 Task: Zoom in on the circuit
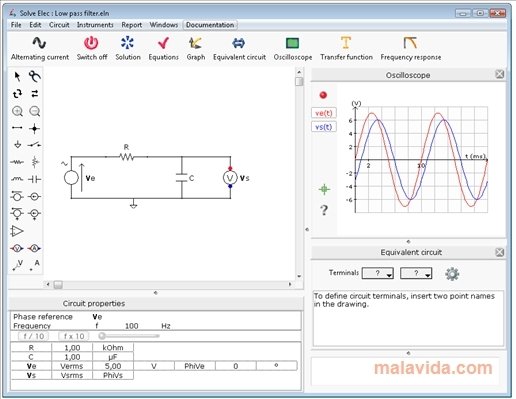[x=17, y=111]
